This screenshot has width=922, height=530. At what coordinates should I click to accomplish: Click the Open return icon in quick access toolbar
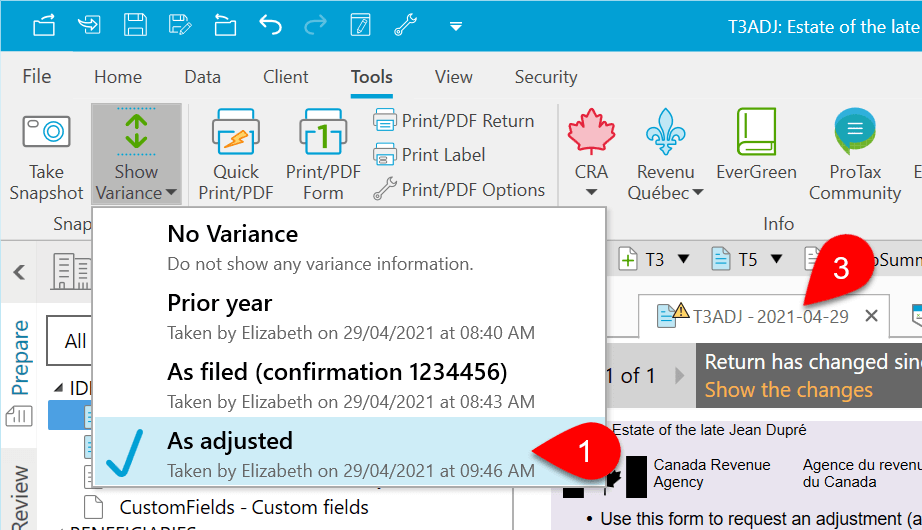(x=44, y=25)
